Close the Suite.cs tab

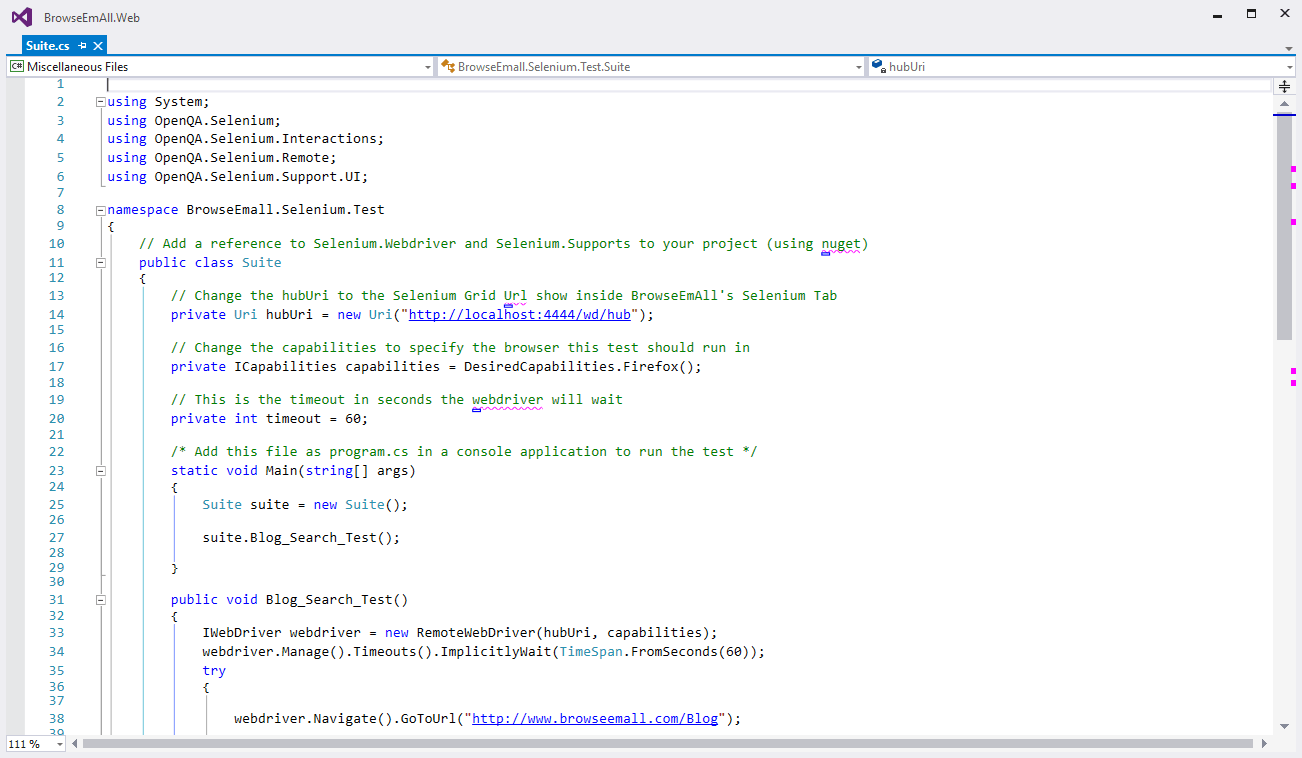98,46
